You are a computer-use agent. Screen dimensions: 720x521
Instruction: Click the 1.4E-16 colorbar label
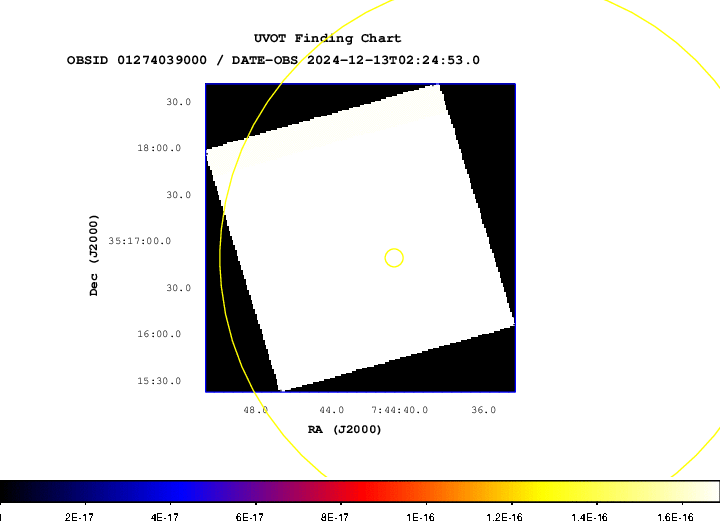coord(589,517)
